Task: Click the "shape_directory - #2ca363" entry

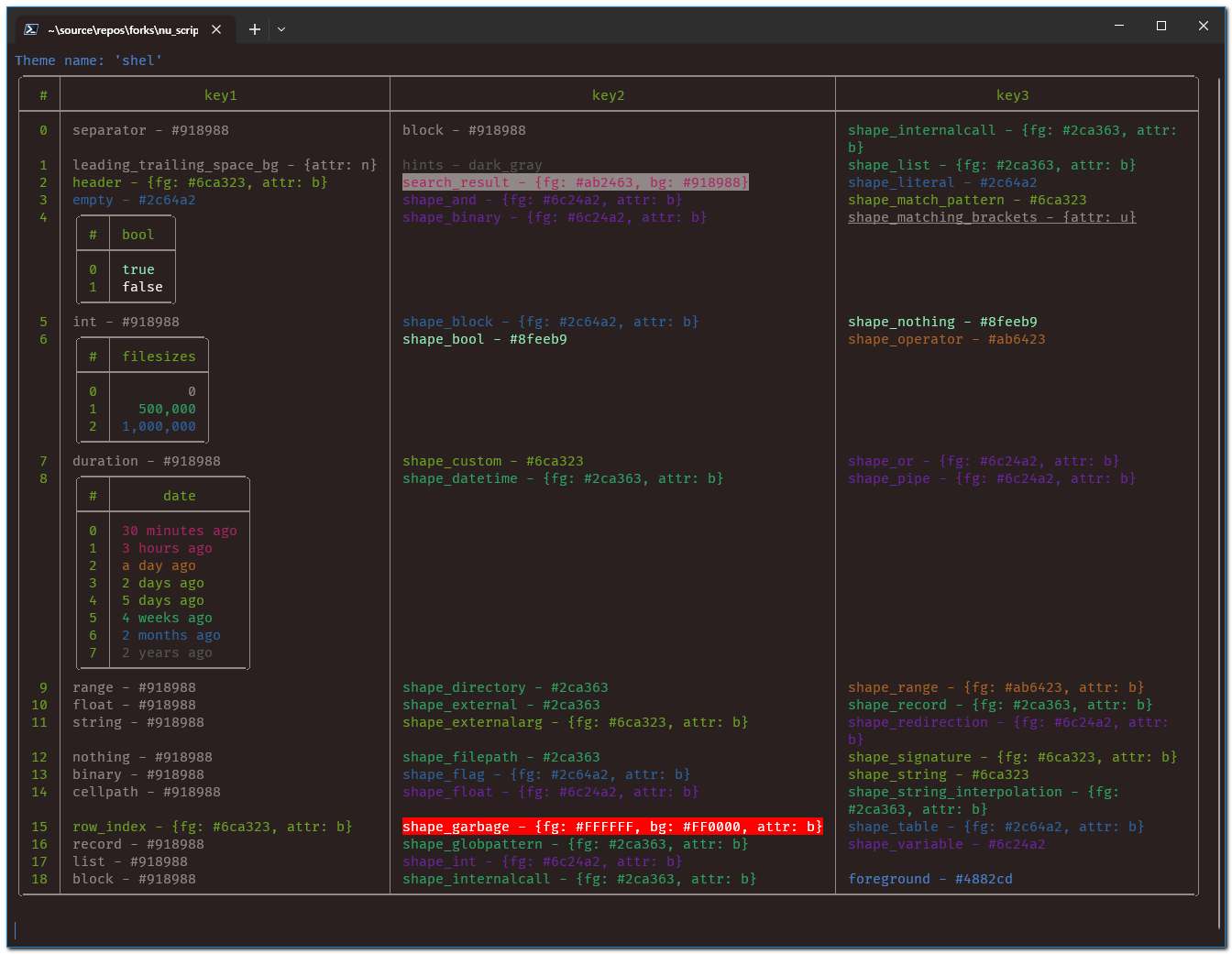Action: tap(506, 687)
